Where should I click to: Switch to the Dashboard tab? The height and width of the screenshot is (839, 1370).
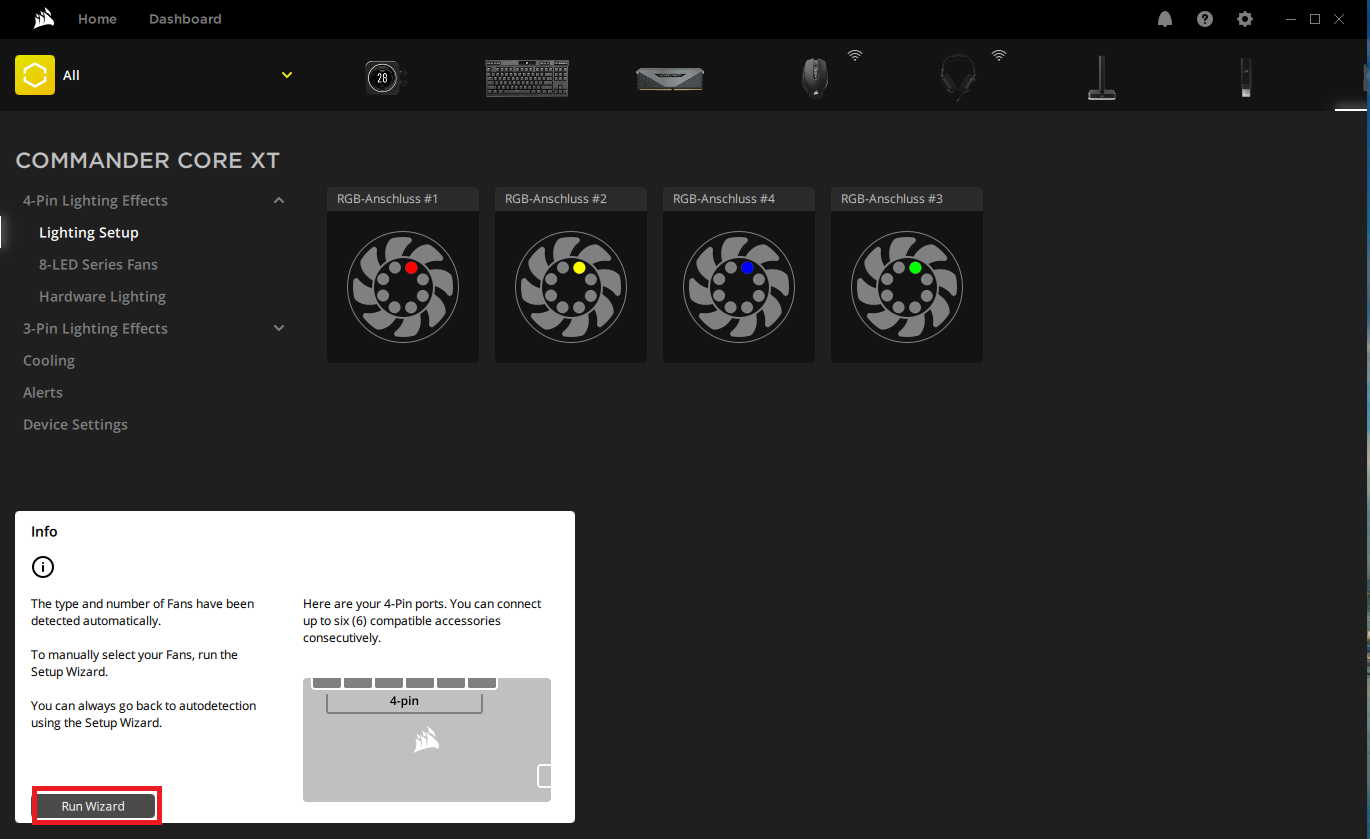click(185, 19)
